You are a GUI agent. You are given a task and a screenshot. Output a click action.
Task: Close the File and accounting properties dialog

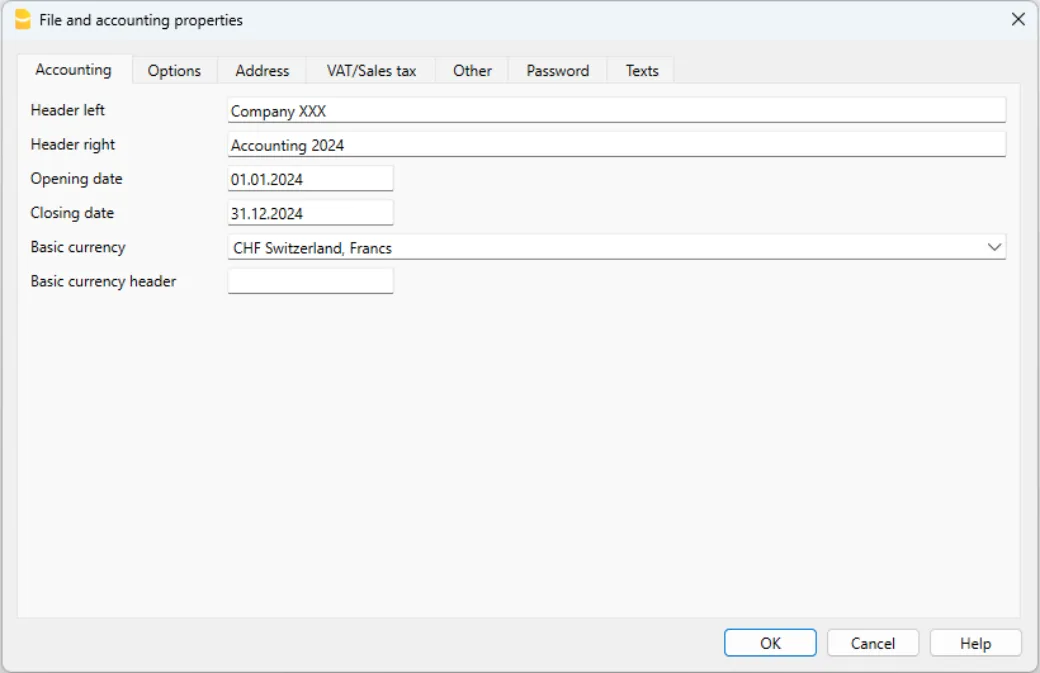(x=1018, y=20)
